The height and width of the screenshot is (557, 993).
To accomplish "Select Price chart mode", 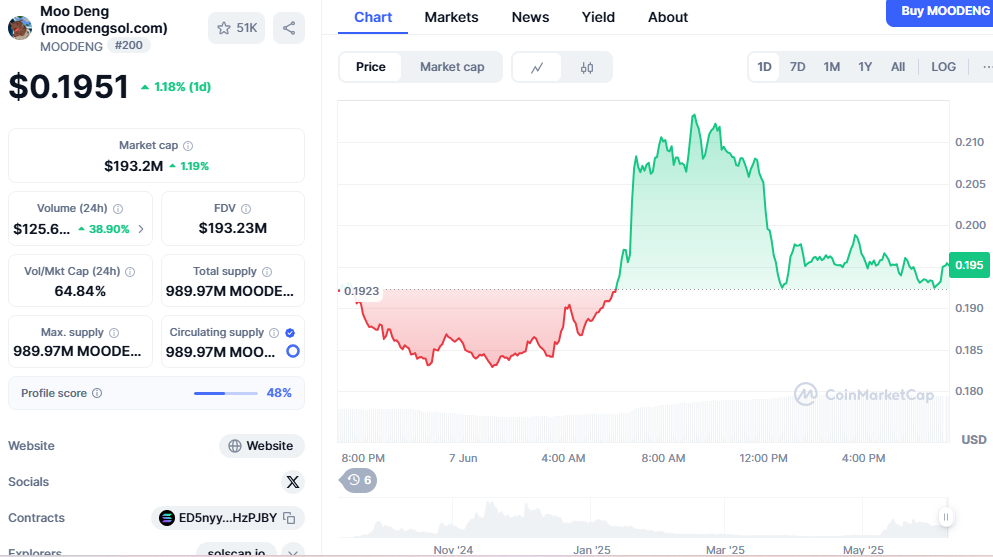I will [x=370, y=67].
